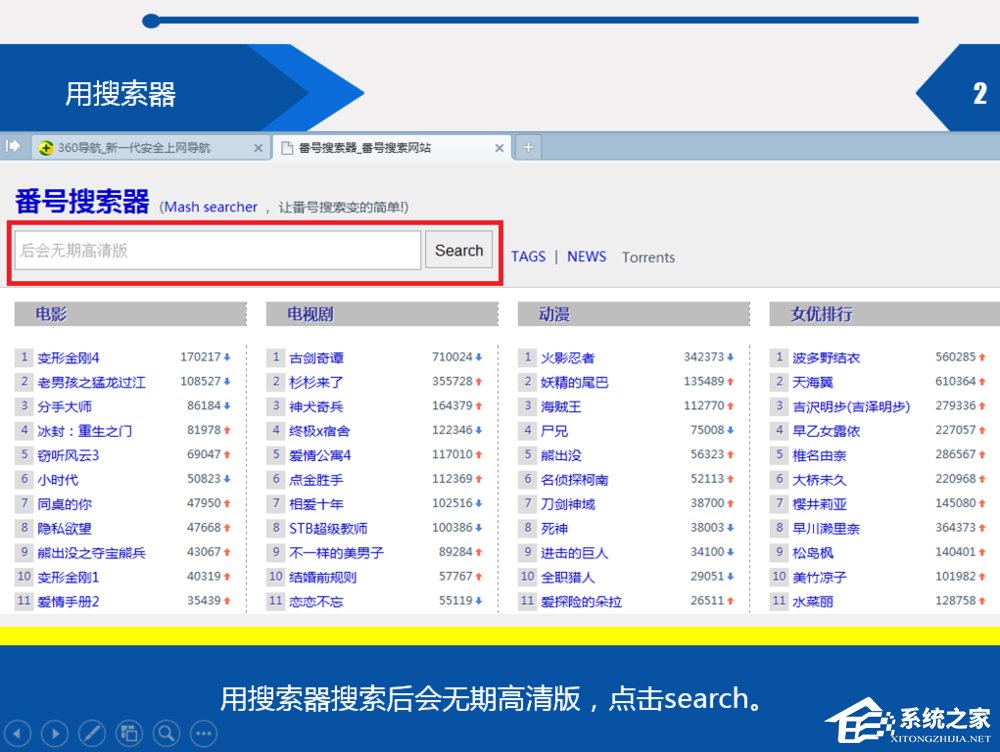Open a new tab with the plus button
Image resolution: width=1000 pixels, height=752 pixels.
528,146
